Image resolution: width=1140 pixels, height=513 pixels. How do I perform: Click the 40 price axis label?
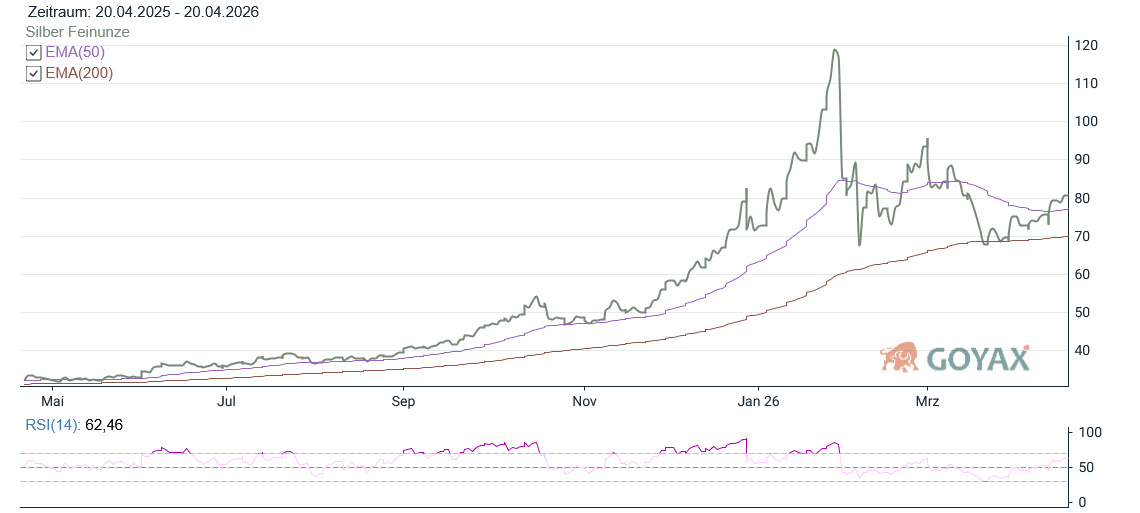point(1084,350)
